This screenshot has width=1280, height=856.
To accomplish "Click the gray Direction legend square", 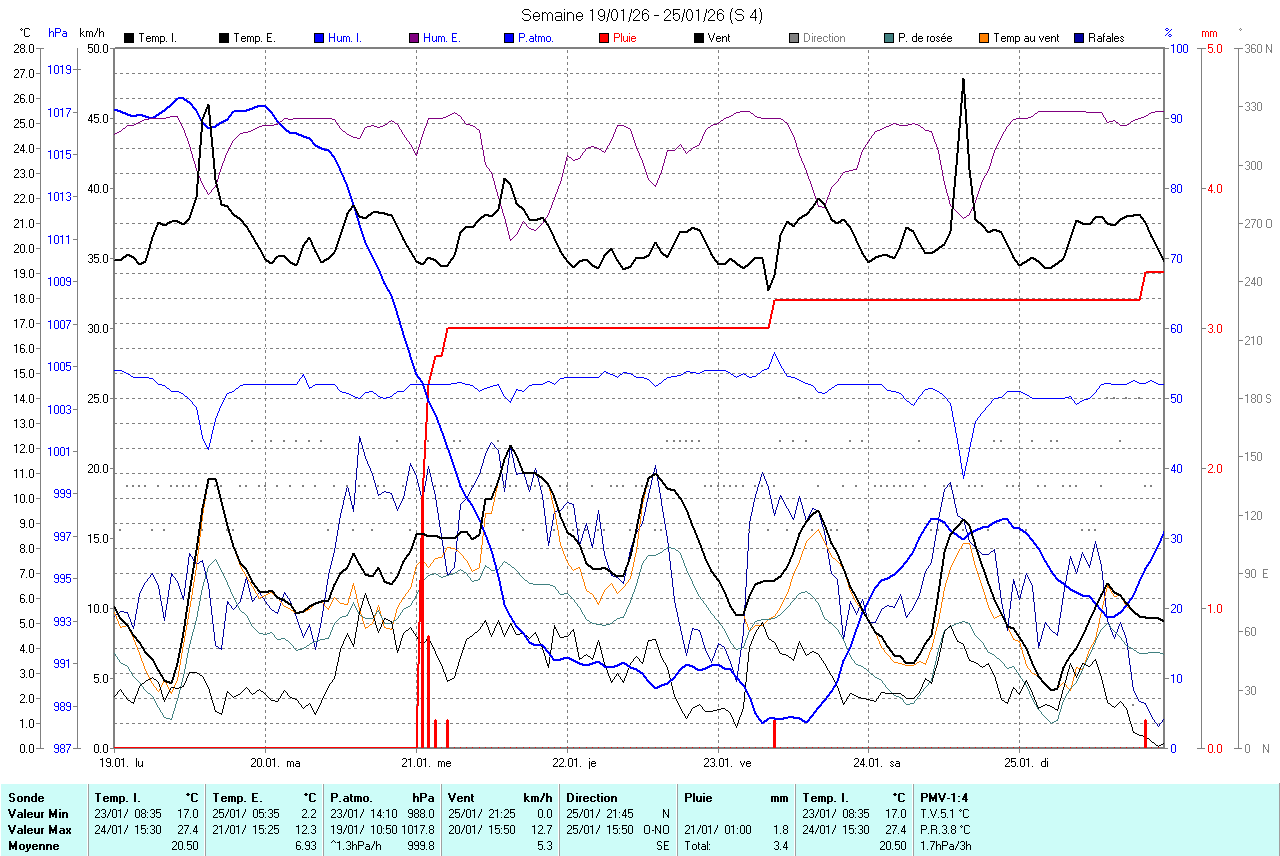I will click(x=794, y=38).
